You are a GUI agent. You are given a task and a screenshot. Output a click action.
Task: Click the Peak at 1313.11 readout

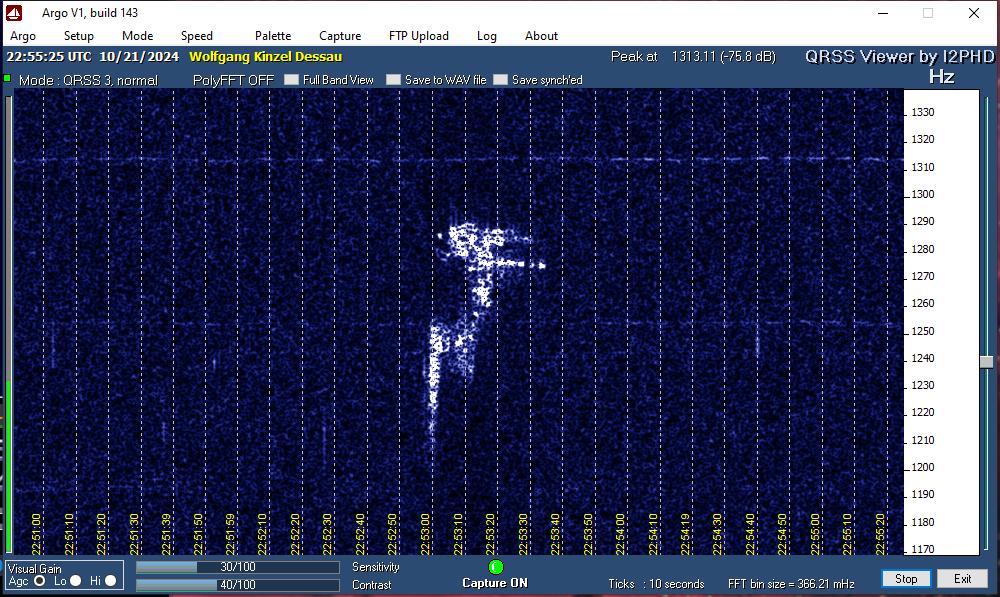693,57
